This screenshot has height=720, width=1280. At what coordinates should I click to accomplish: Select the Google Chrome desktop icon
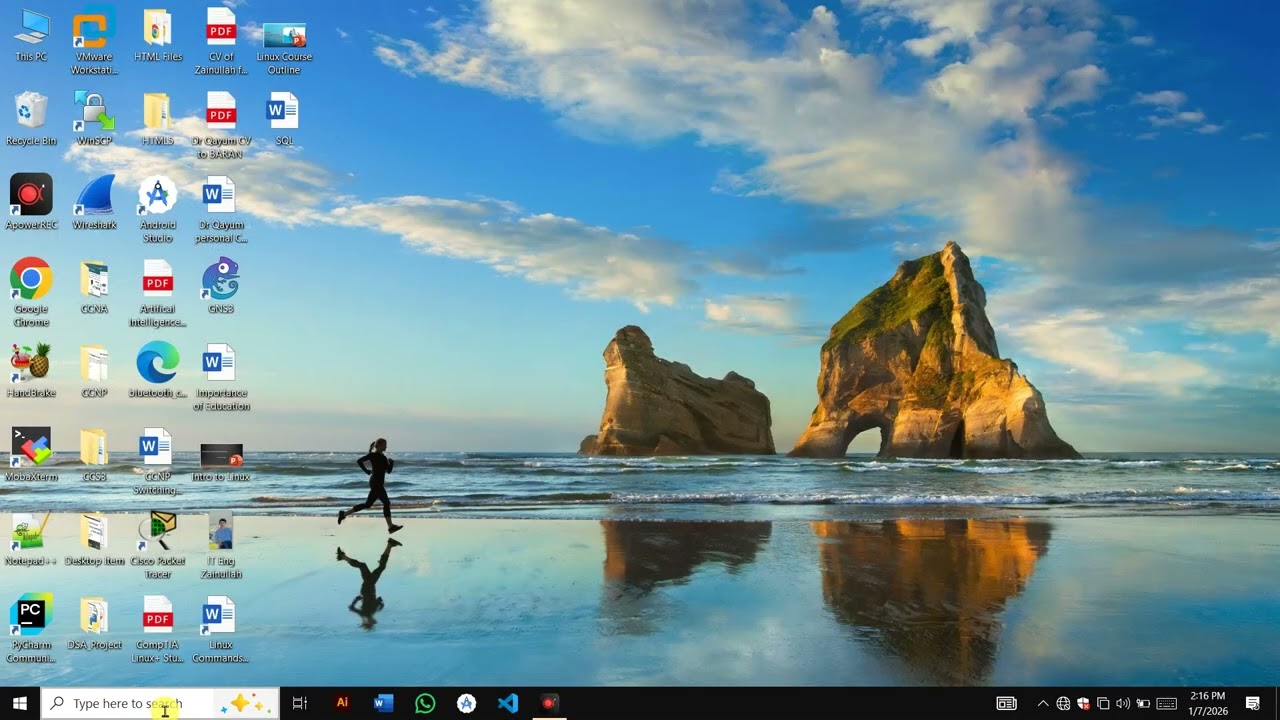click(31, 292)
